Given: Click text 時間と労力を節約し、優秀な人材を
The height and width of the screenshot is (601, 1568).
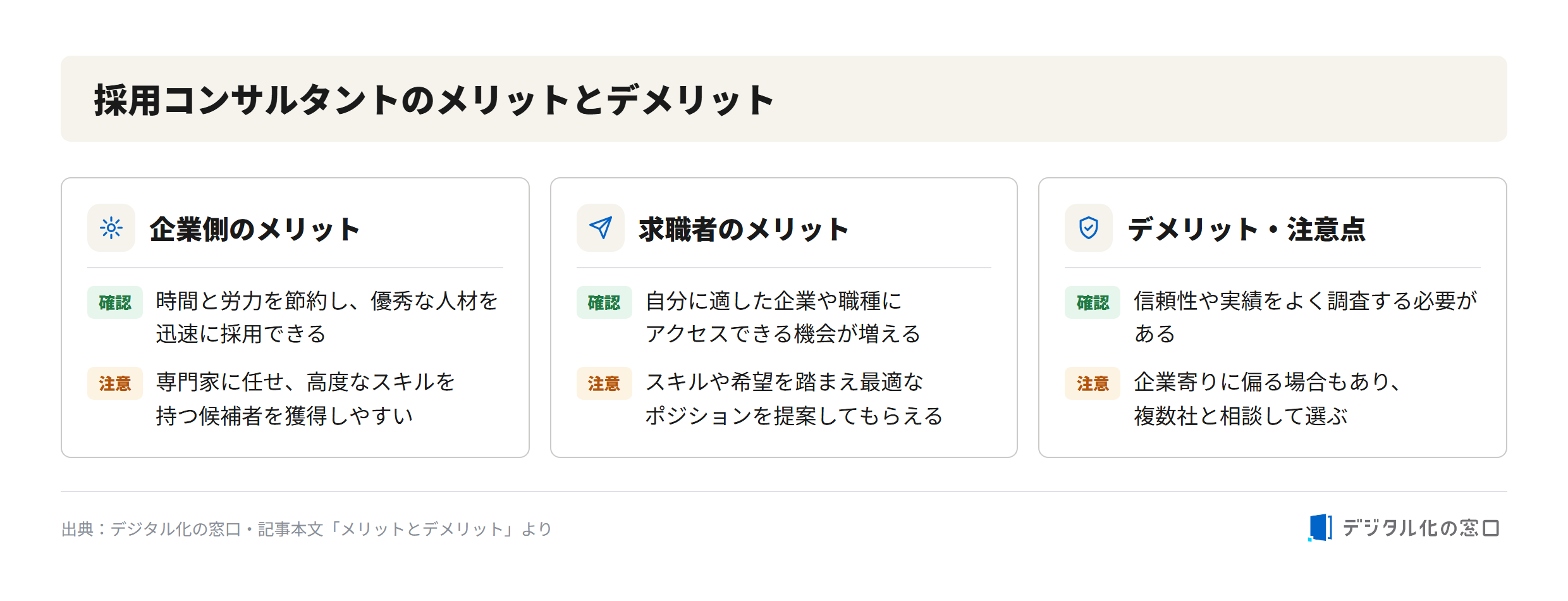Looking at the screenshot, I should point(327,301).
